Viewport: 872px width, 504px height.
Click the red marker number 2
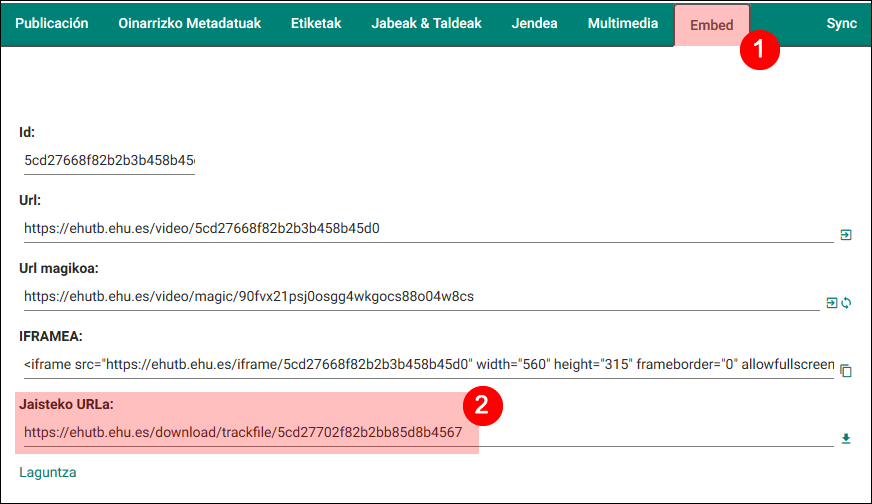point(481,405)
